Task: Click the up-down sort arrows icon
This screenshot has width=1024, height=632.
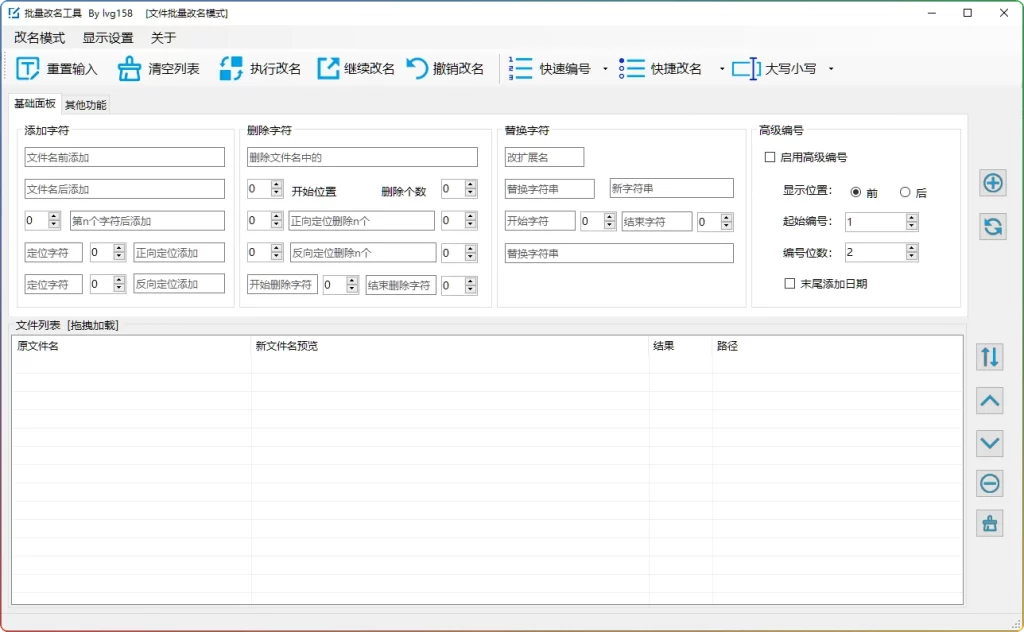Action: click(989, 356)
